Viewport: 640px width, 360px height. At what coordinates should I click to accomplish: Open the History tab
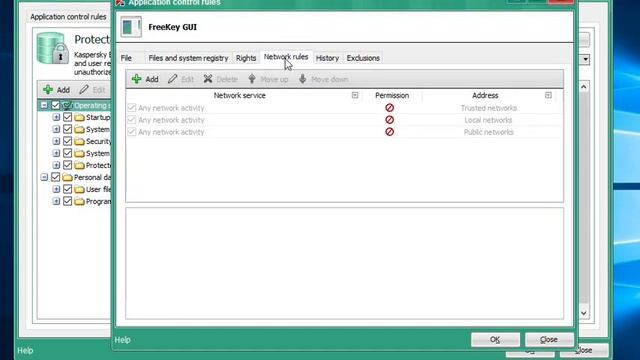click(327, 58)
